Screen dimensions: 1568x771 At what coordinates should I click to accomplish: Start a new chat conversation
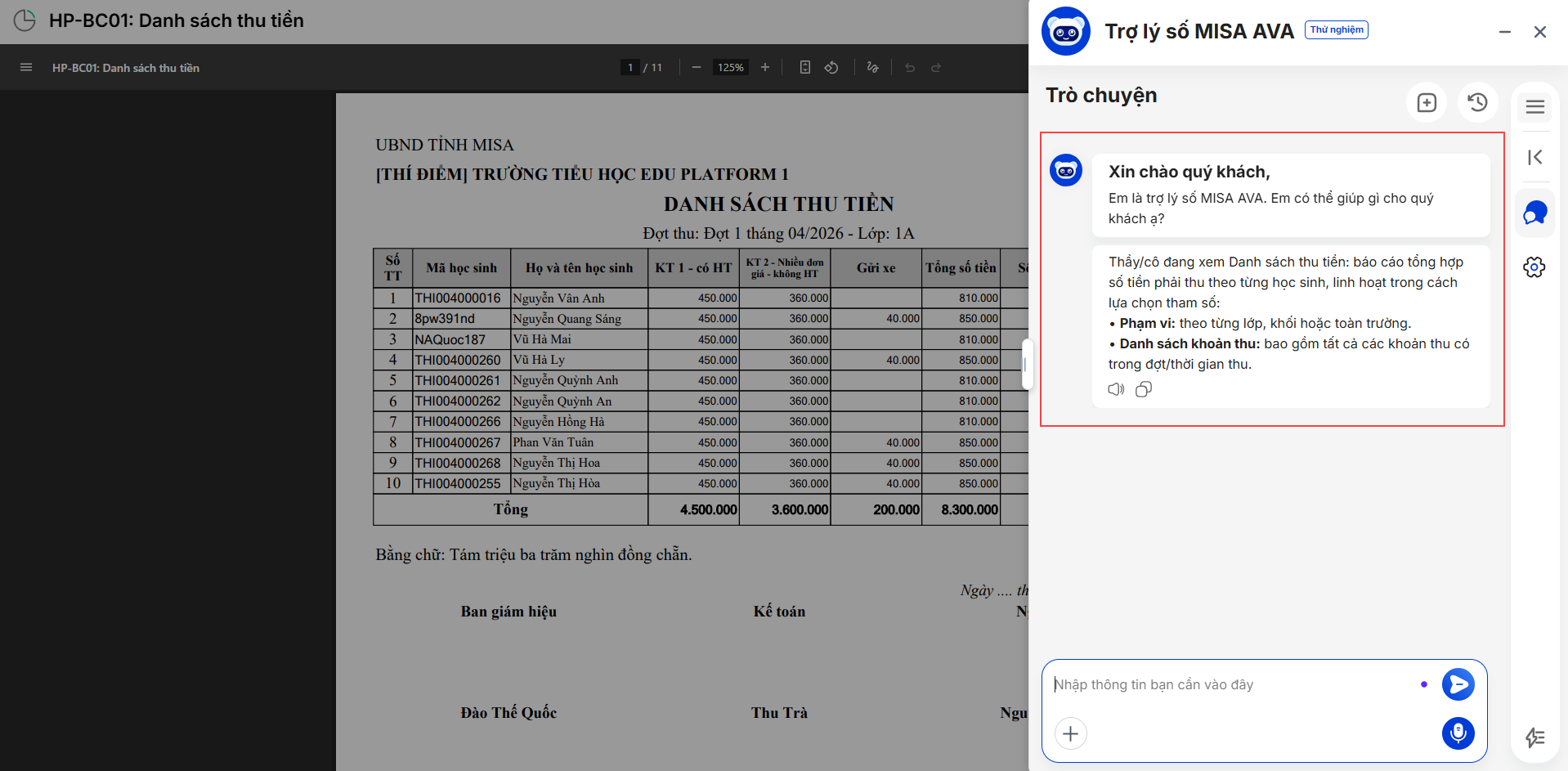1426,102
